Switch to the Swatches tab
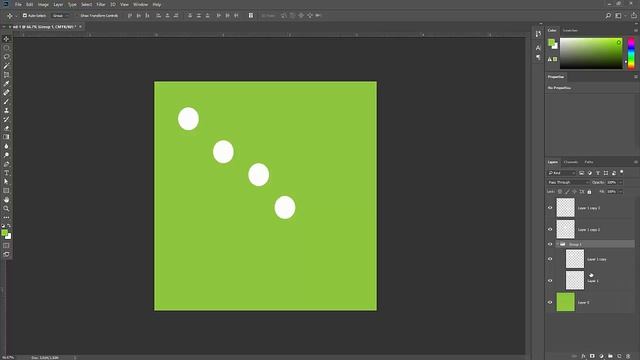This screenshot has height=360, width=640. [x=570, y=31]
